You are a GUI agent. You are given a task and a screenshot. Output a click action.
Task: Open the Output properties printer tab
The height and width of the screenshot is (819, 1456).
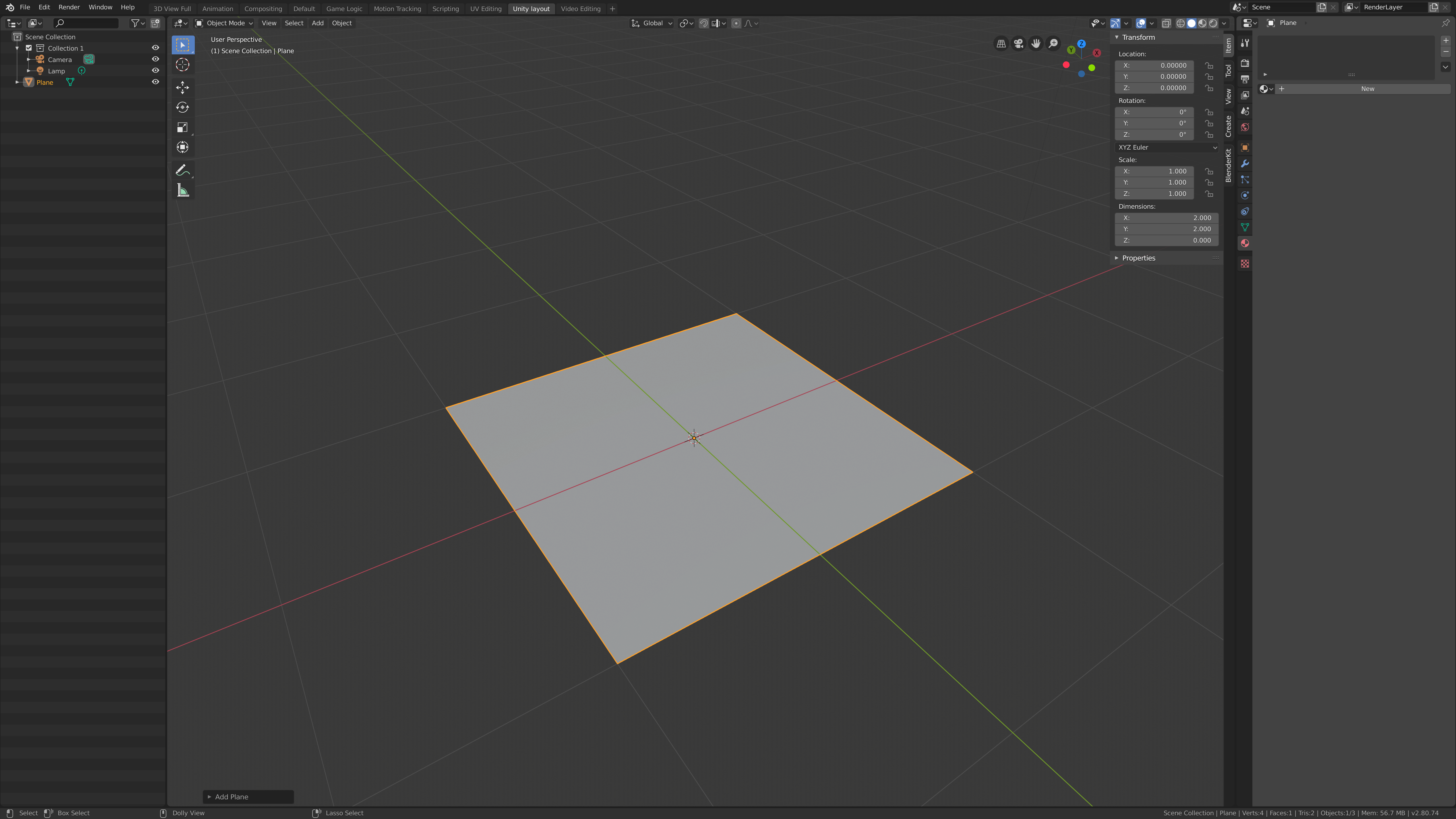click(1245, 79)
